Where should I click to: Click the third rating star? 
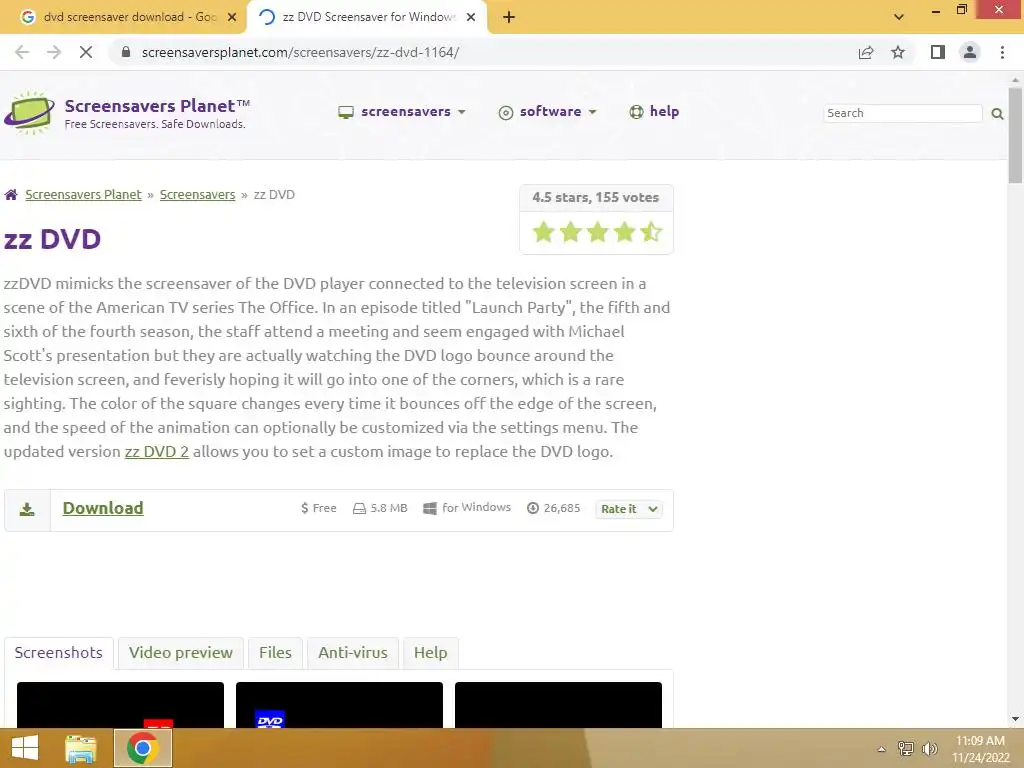pyautogui.click(x=598, y=232)
